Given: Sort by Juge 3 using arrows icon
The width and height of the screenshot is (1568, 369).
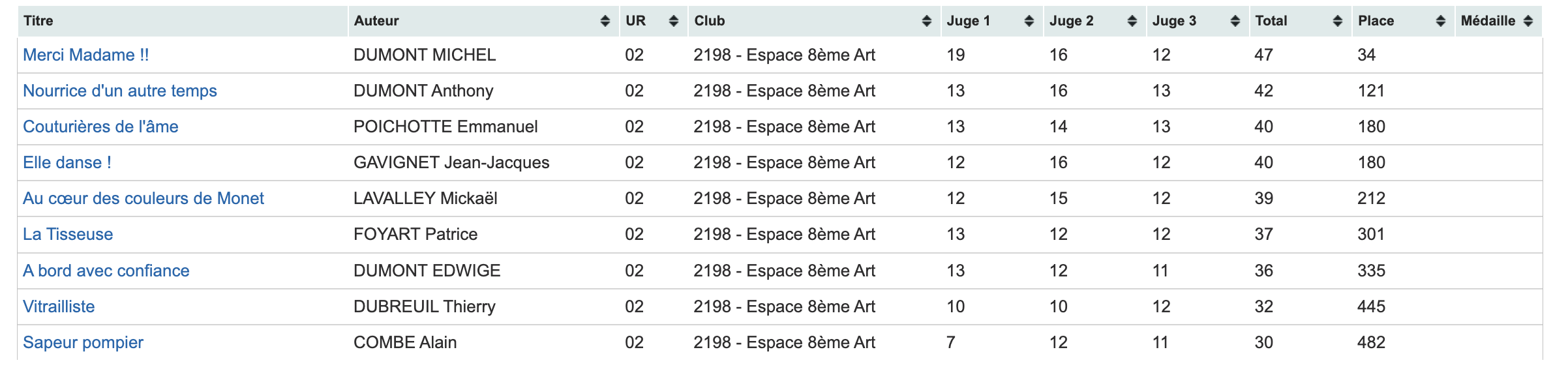Looking at the screenshot, I should 1235,21.
